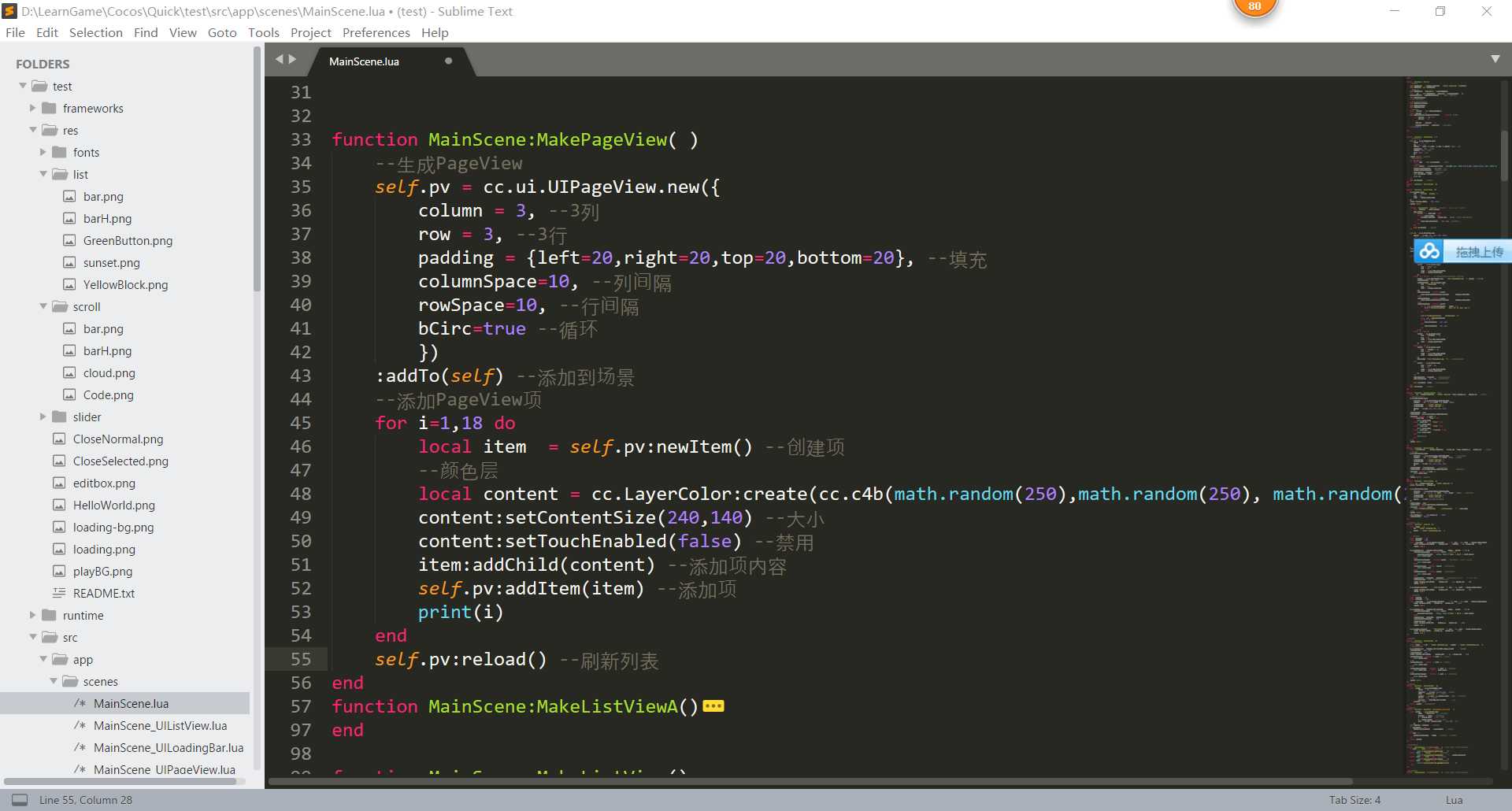
Task: Select MainScene.lua in sidebar
Action: tap(131, 703)
